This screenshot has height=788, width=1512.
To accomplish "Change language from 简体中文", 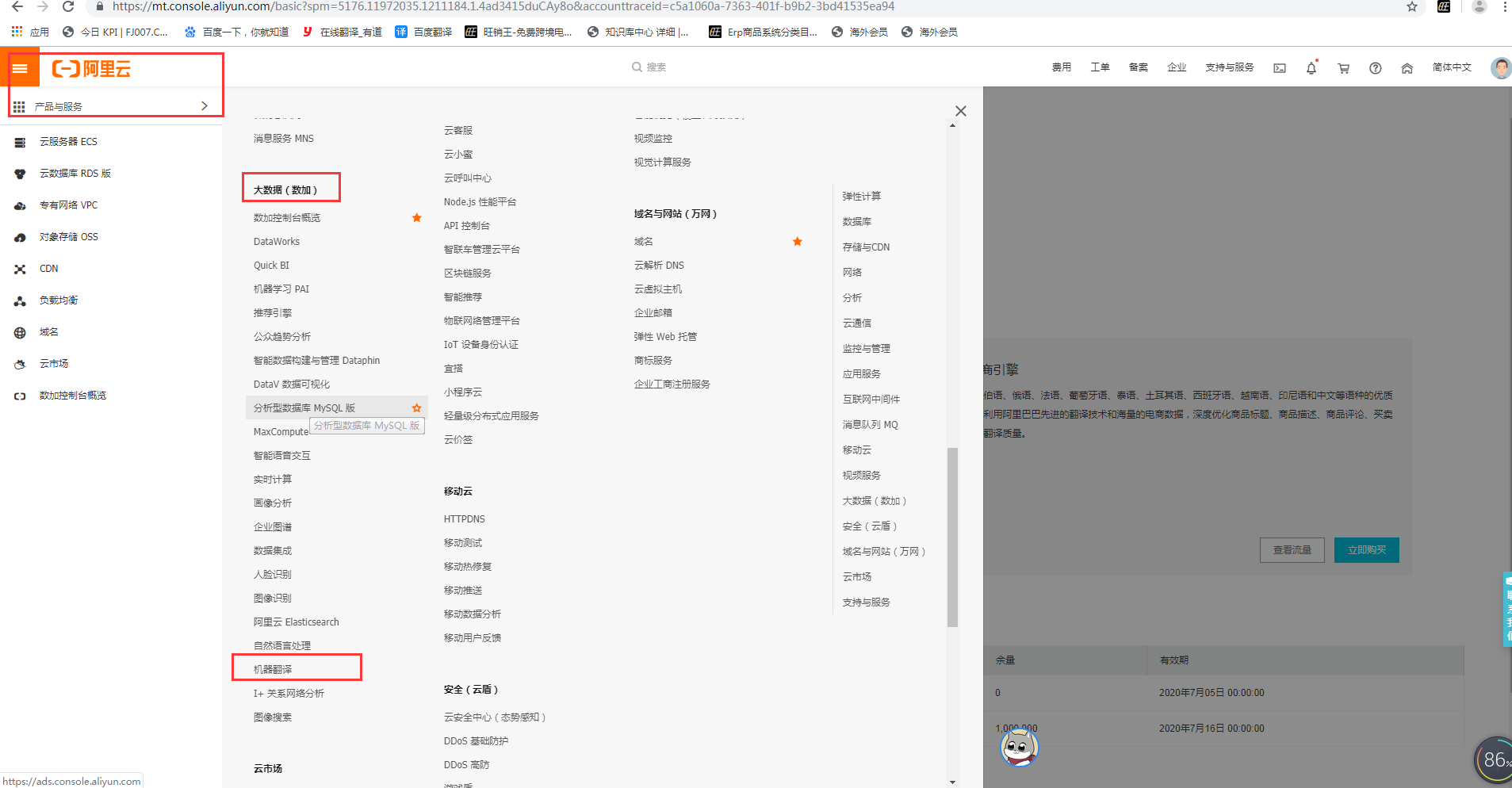I will (1452, 67).
